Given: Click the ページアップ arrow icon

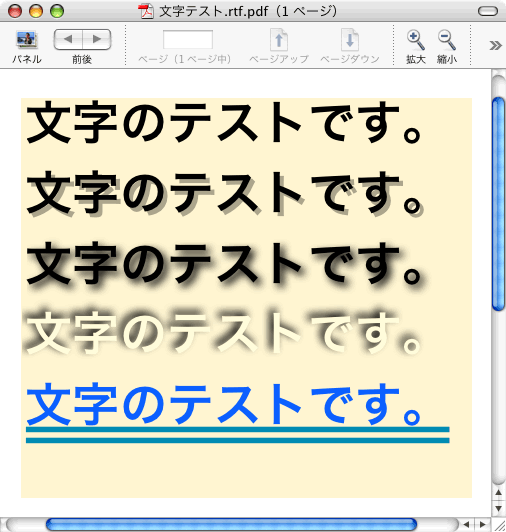Looking at the screenshot, I should pos(279,40).
